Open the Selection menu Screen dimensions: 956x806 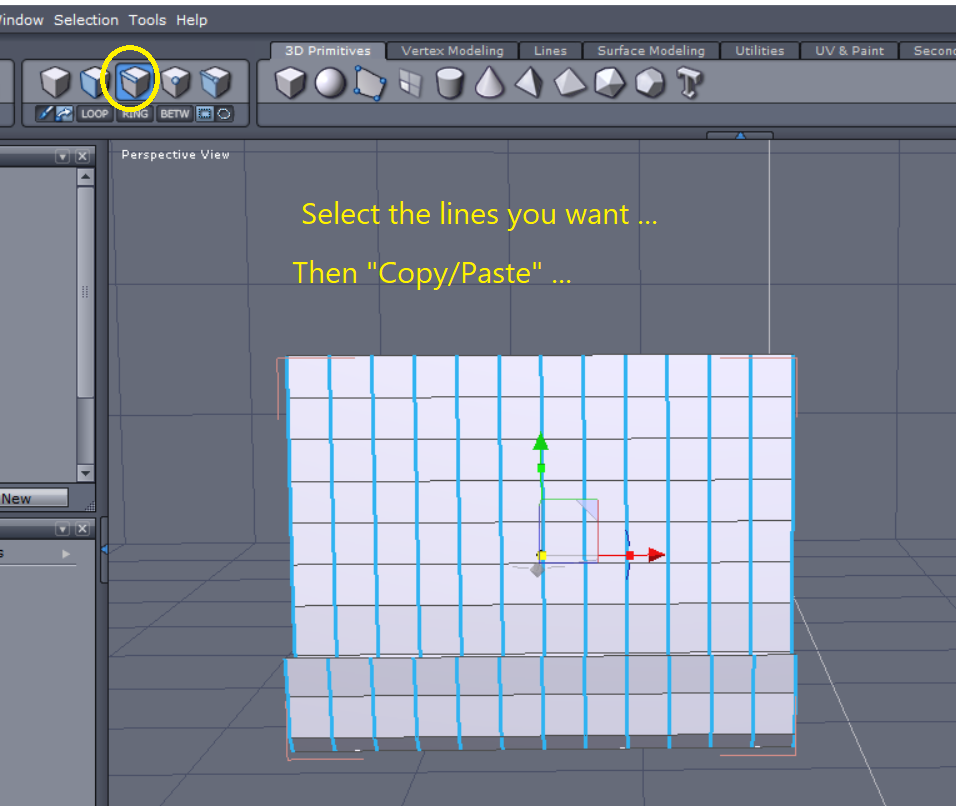(86, 20)
